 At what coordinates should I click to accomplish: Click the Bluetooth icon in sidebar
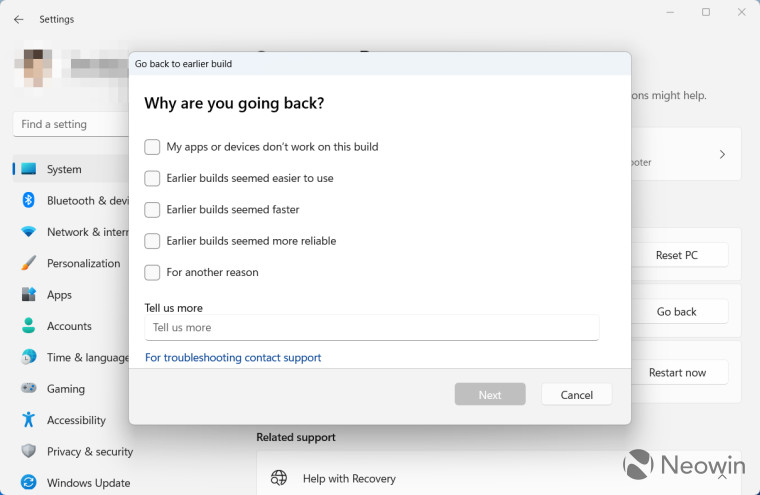29,200
